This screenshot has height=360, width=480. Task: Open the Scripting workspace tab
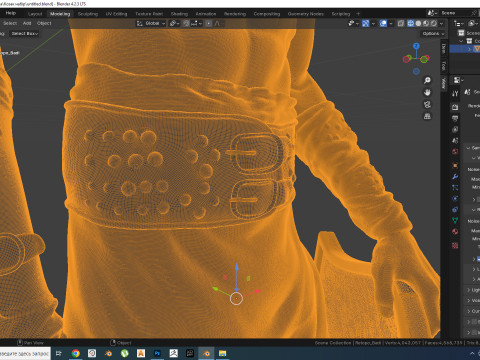click(x=341, y=14)
